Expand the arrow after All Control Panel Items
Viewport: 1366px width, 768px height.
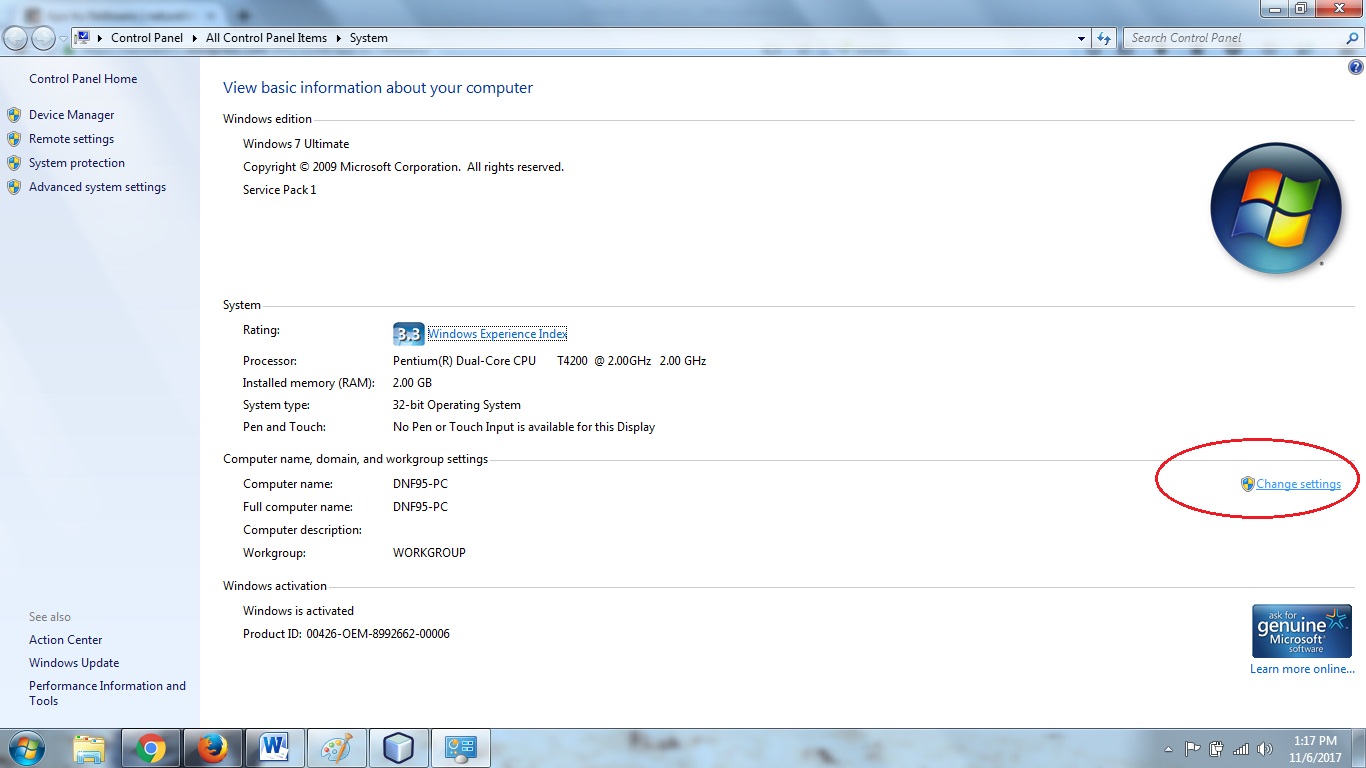339,38
